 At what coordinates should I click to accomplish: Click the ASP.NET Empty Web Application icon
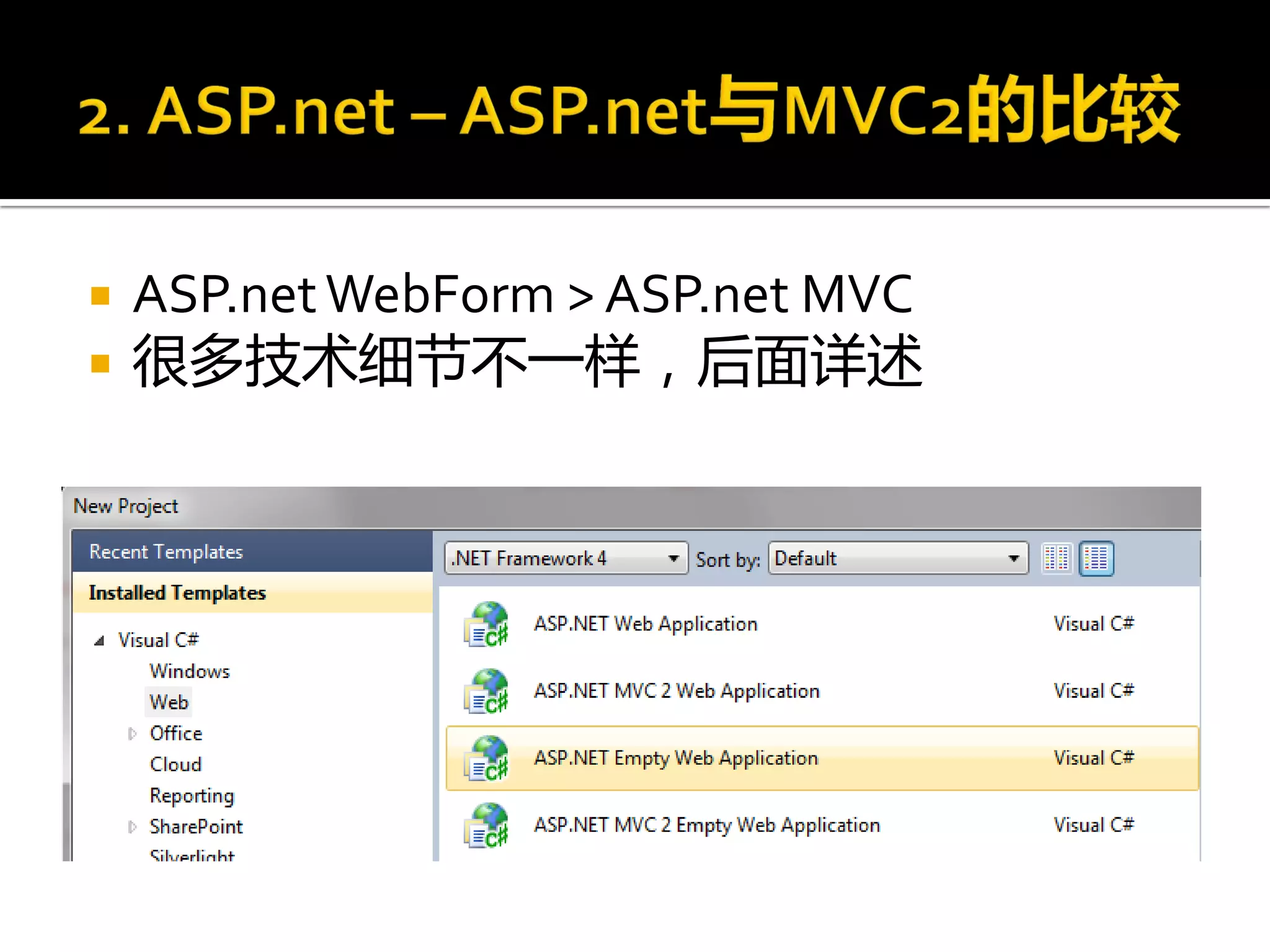tap(487, 759)
